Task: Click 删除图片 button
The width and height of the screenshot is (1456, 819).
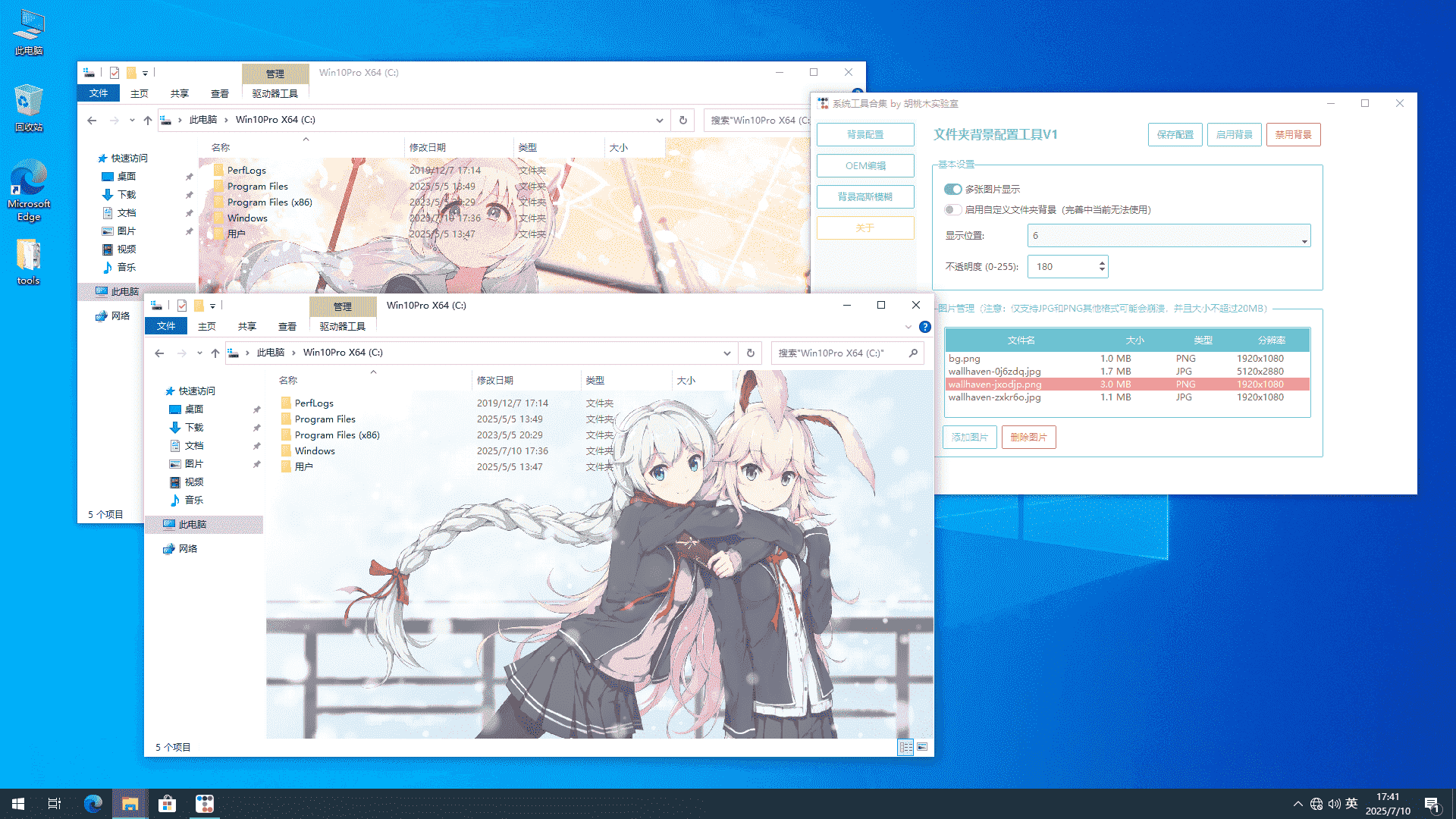Action: click(1029, 437)
